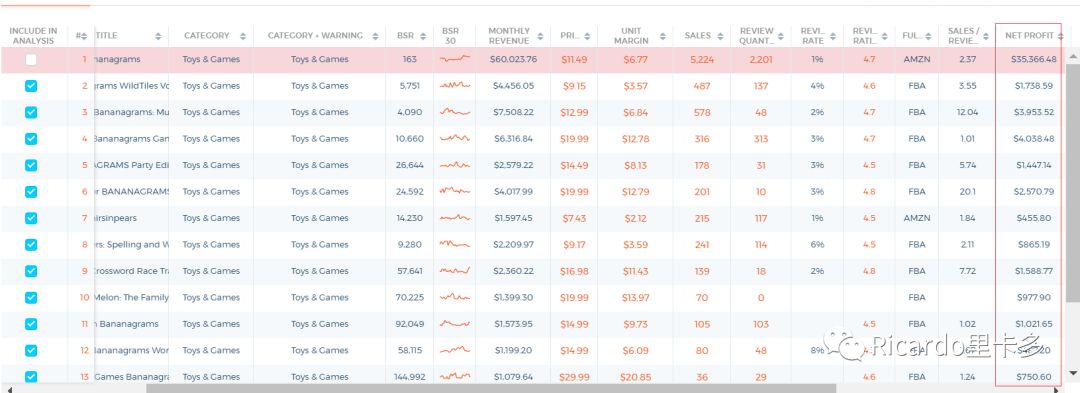Viewport: 1080px width, 393px height.
Task: Sort by Category column arrows
Action: (x=242, y=36)
